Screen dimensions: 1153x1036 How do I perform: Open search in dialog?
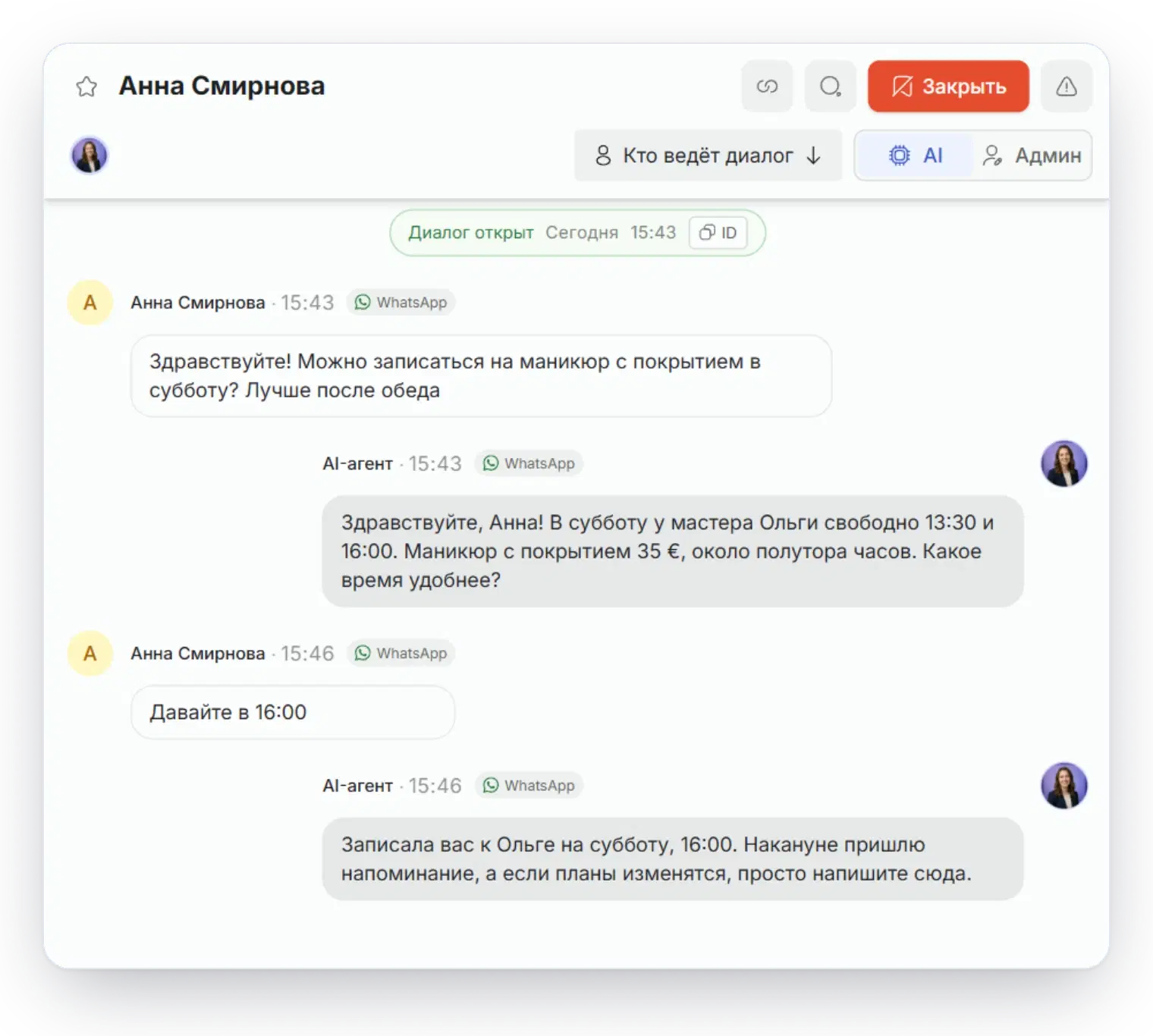(x=831, y=86)
